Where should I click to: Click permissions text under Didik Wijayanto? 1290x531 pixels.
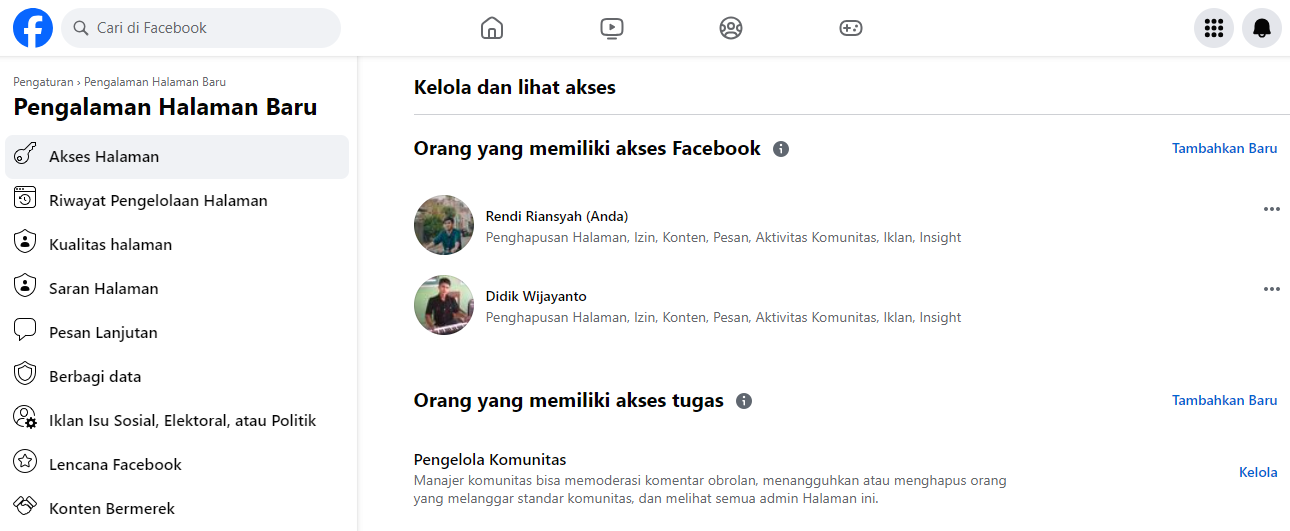pyautogui.click(x=724, y=317)
